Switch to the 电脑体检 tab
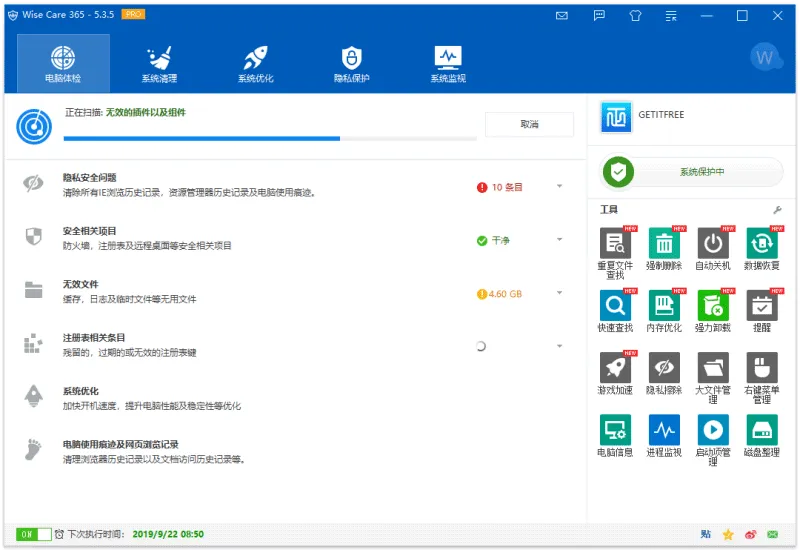The width and height of the screenshot is (800, 550). pyautogui.click(x=63, y=63)
